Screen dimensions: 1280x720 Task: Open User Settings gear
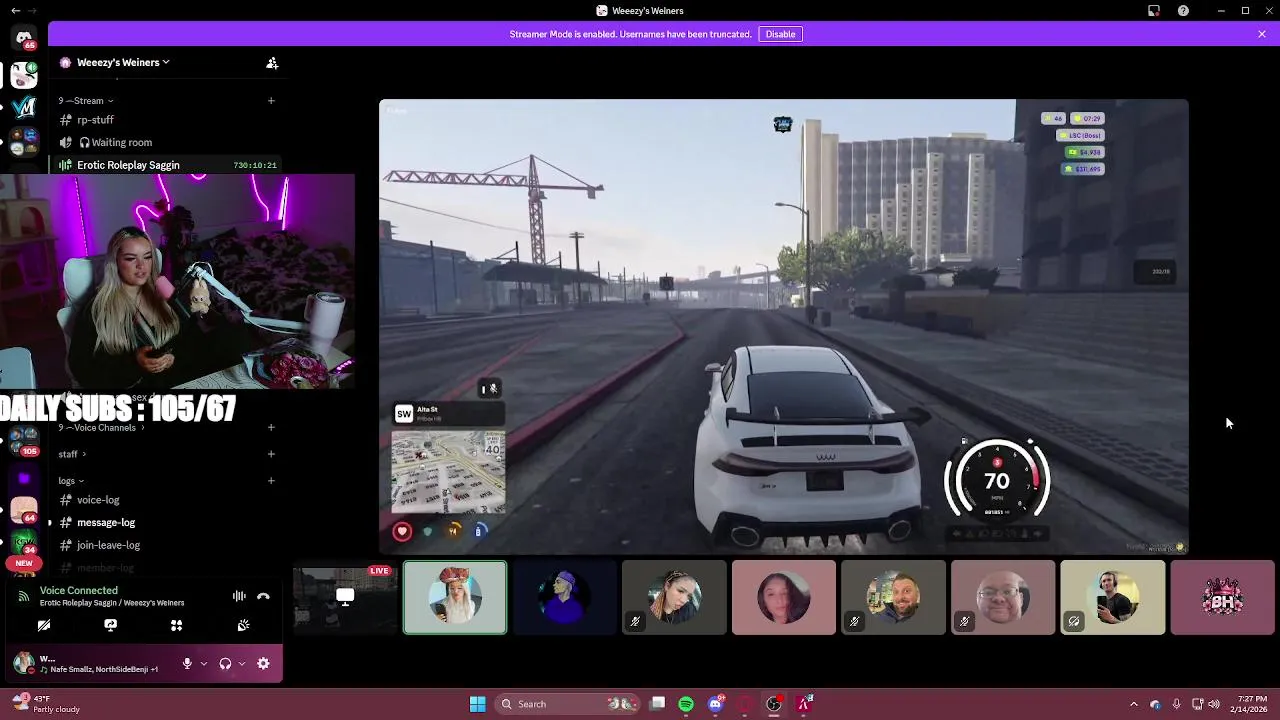click(263, 663)
